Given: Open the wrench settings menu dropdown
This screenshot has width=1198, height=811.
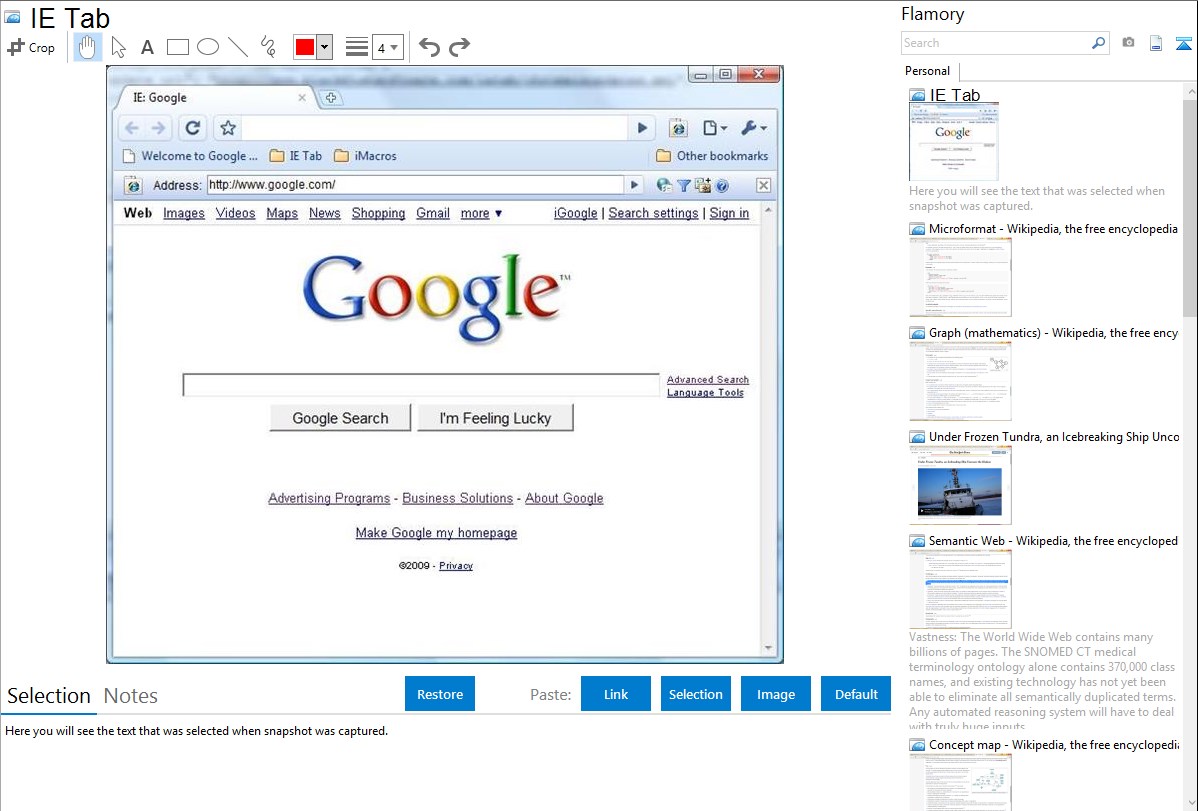Looking at the screenshot, I should point(753,128).
